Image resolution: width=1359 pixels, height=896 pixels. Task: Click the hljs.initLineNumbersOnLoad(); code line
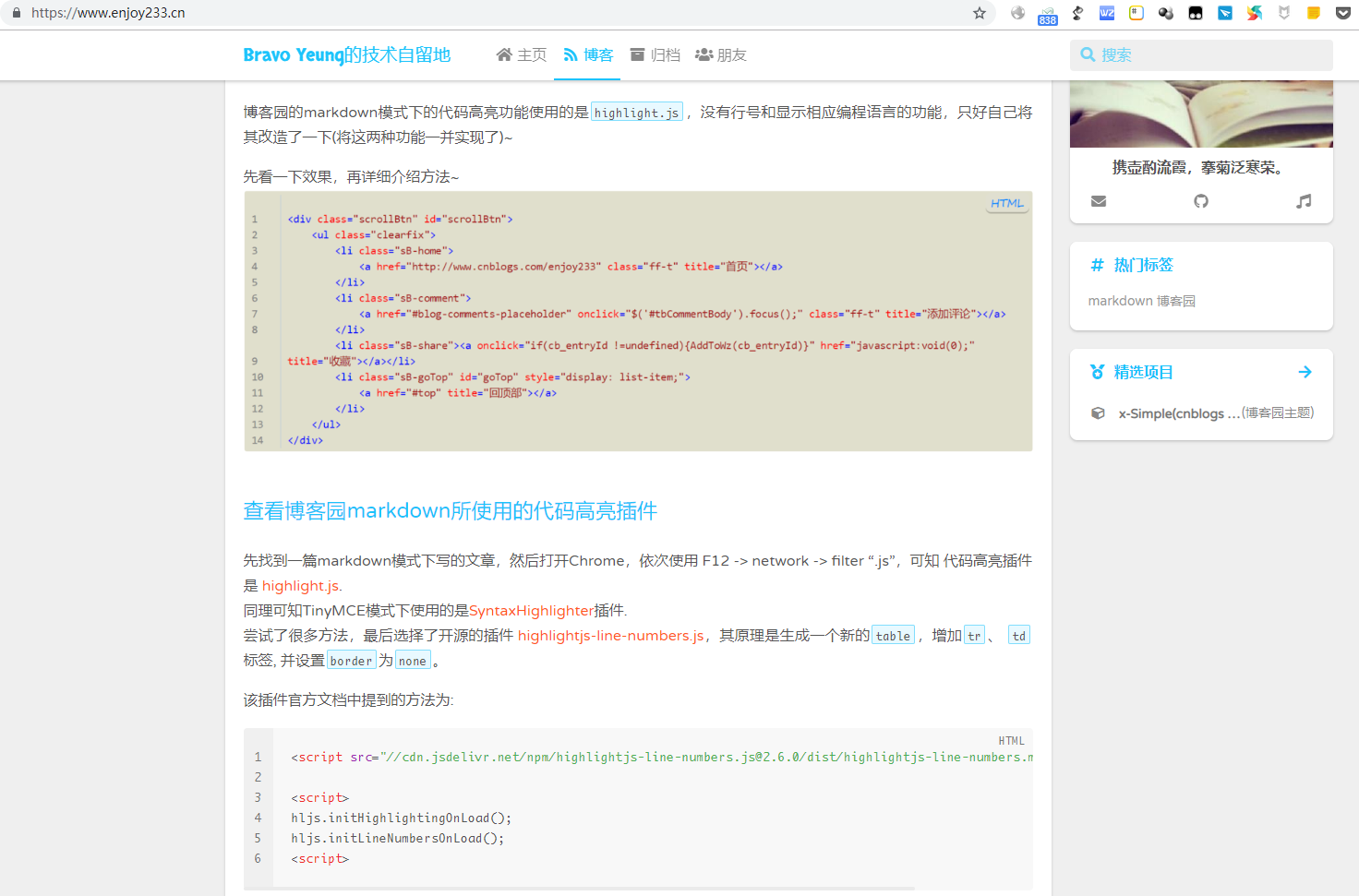click(398, 839)
